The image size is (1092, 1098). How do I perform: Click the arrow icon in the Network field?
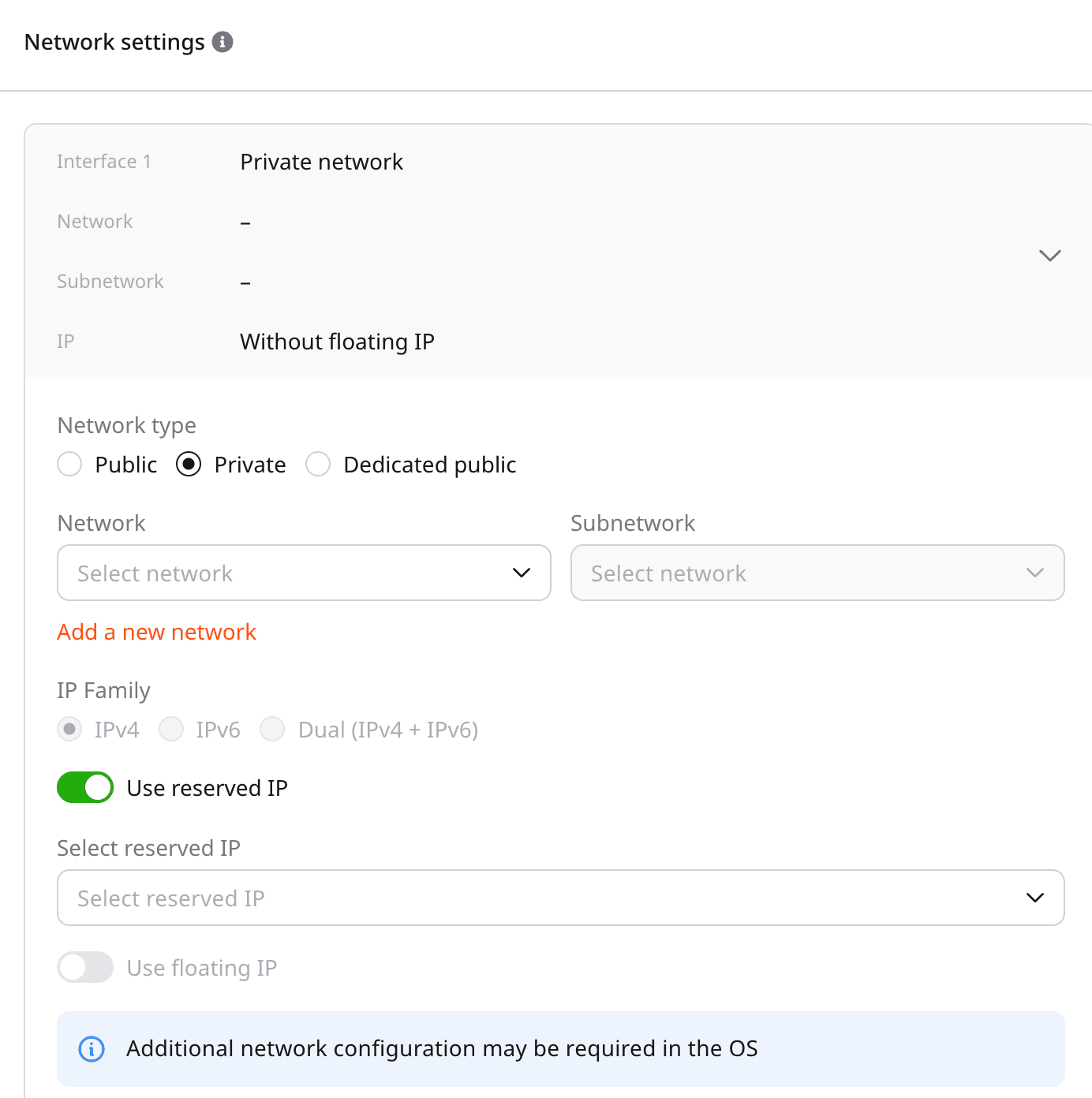coord(522,573)
